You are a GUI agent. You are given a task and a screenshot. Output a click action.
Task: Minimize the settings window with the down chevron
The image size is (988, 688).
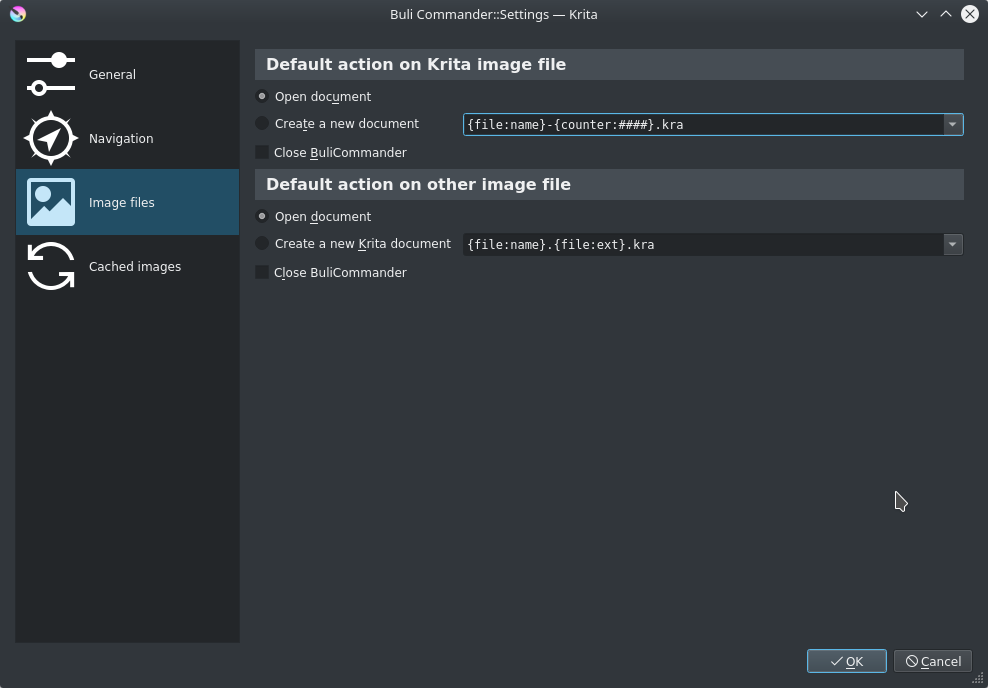(921, 14)
